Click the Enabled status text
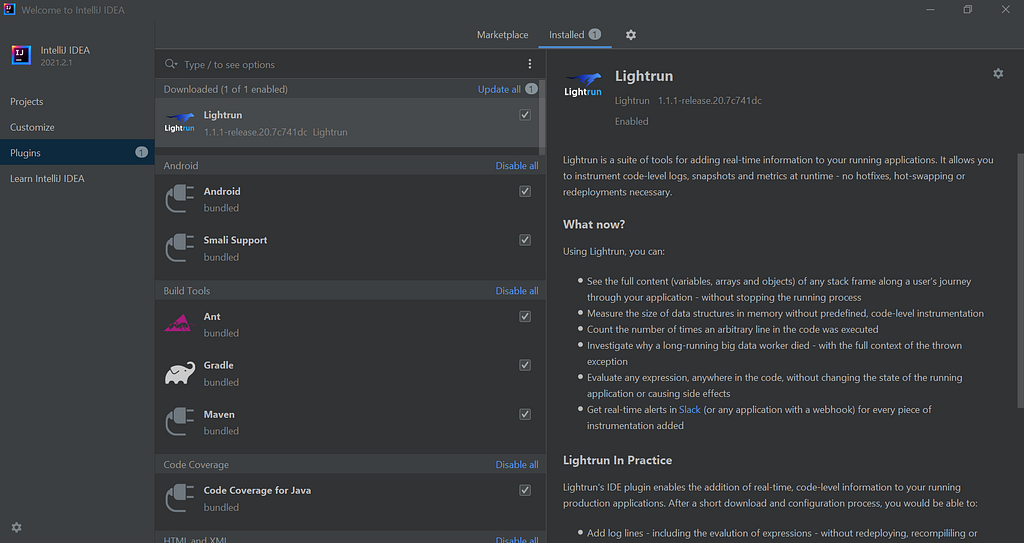 pos(632,122)
